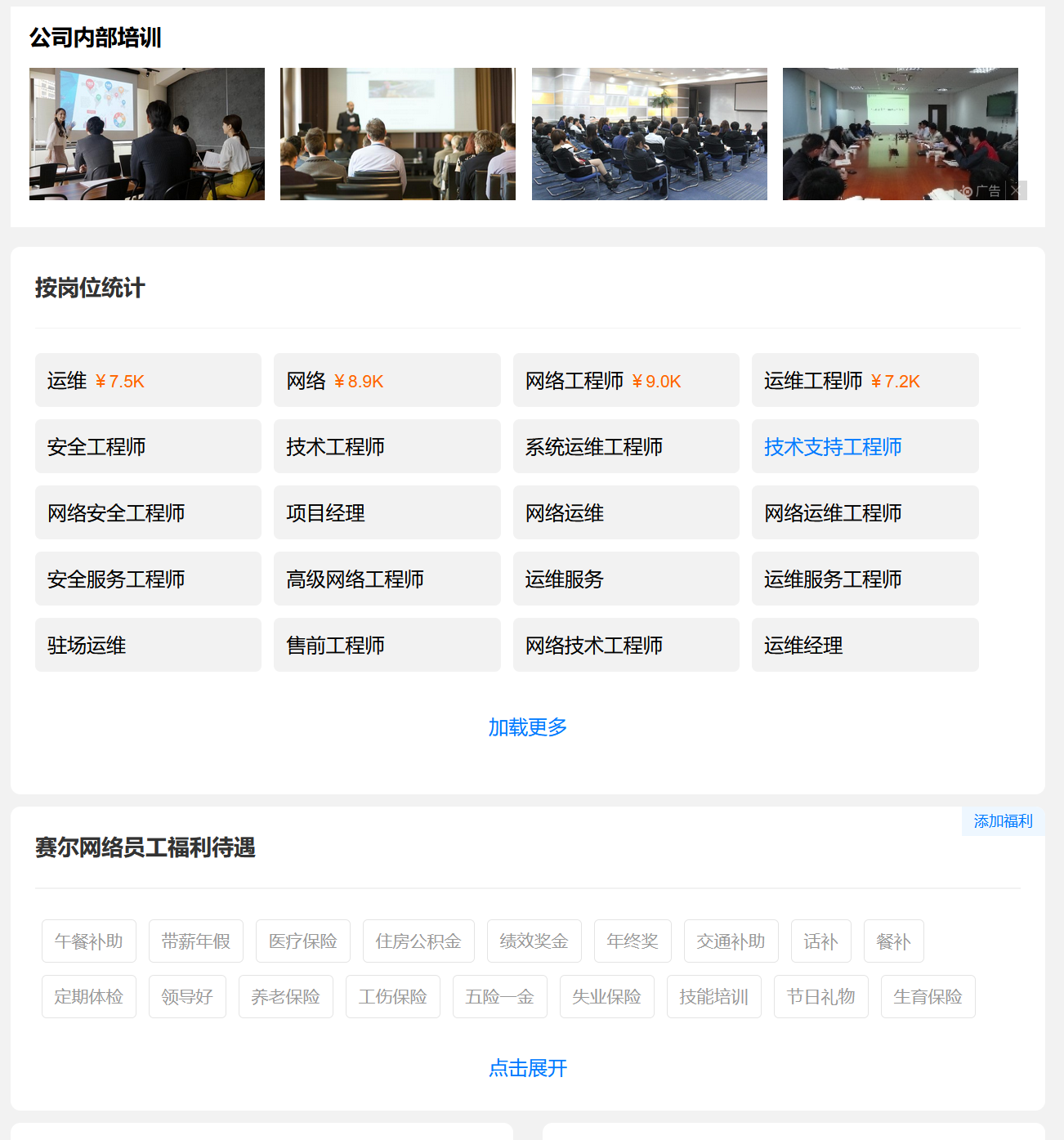The width and height of the screenshot is (1064, 1140).
Task: Open the 网络工程师 ¥9.0K position
Action: (x=626, y=381)
